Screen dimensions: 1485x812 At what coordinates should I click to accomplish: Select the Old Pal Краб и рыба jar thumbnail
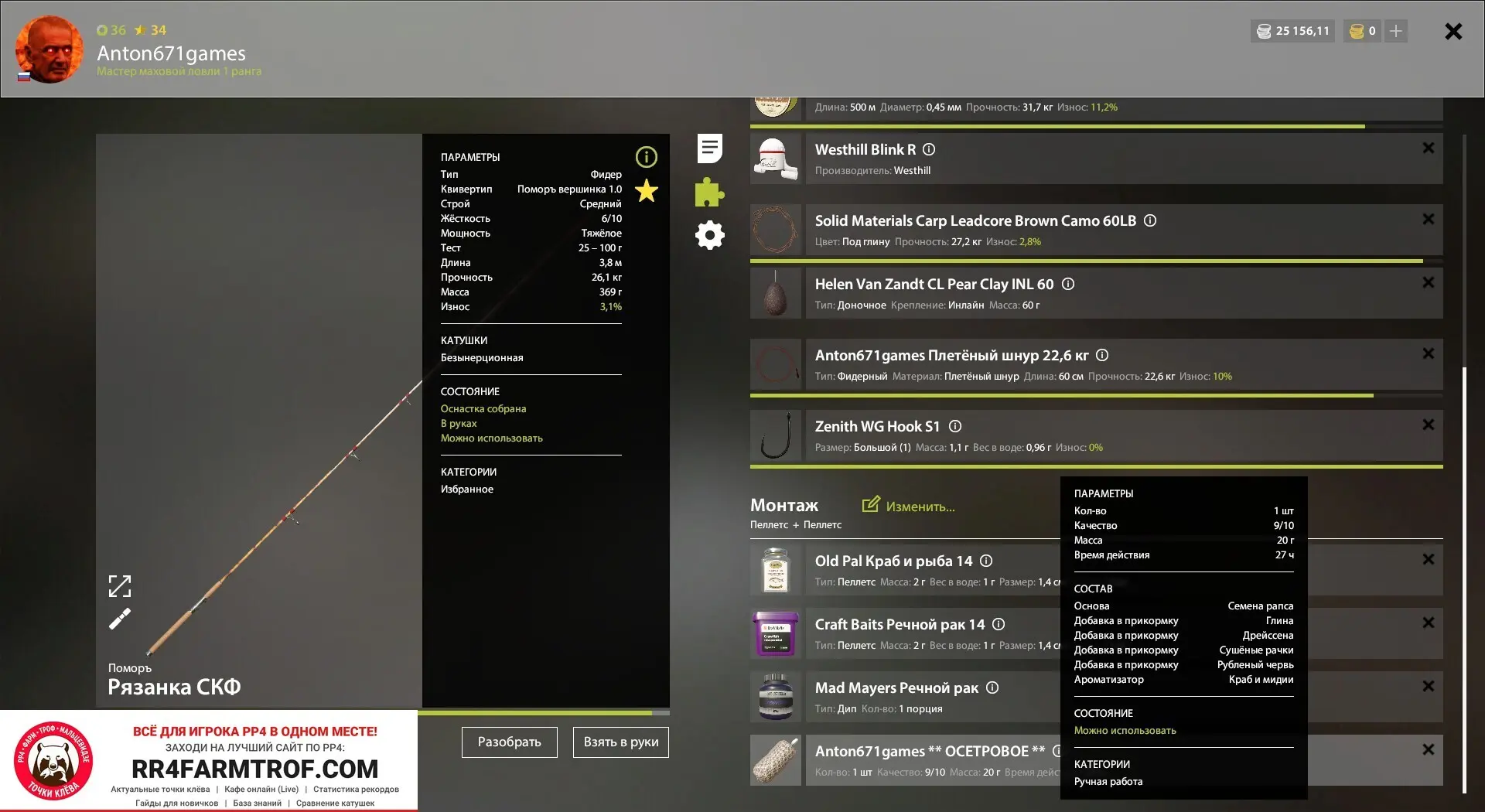776,570
